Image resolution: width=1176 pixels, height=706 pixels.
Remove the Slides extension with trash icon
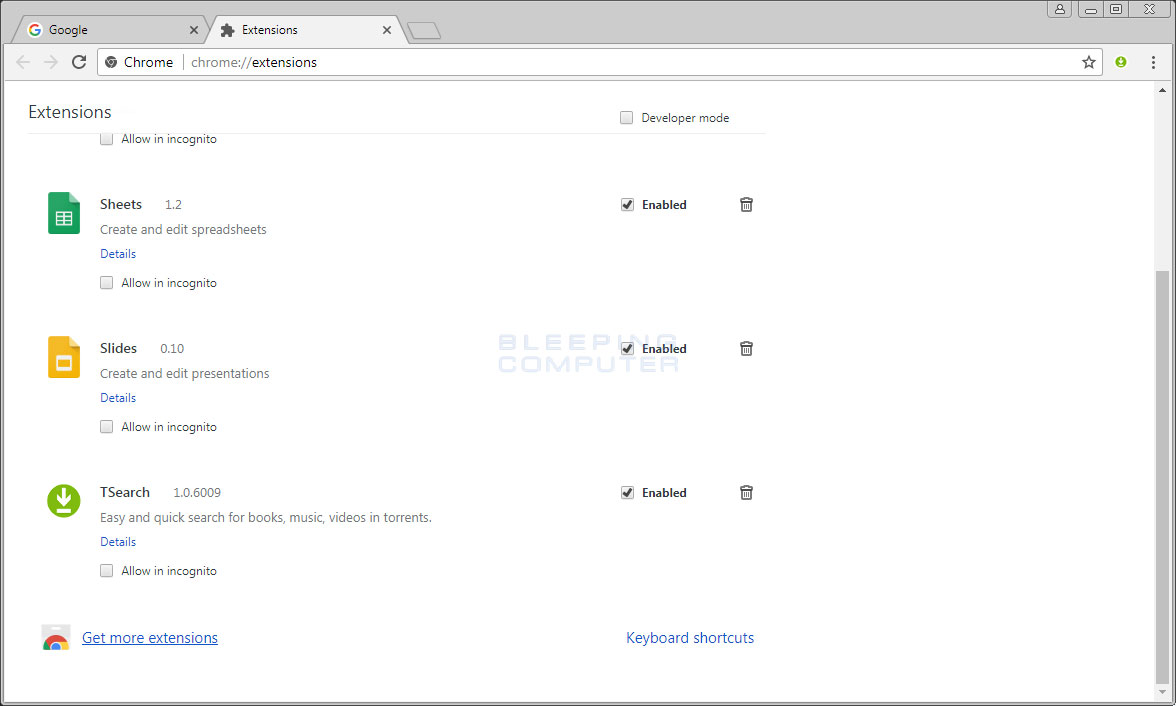point(746,349)
